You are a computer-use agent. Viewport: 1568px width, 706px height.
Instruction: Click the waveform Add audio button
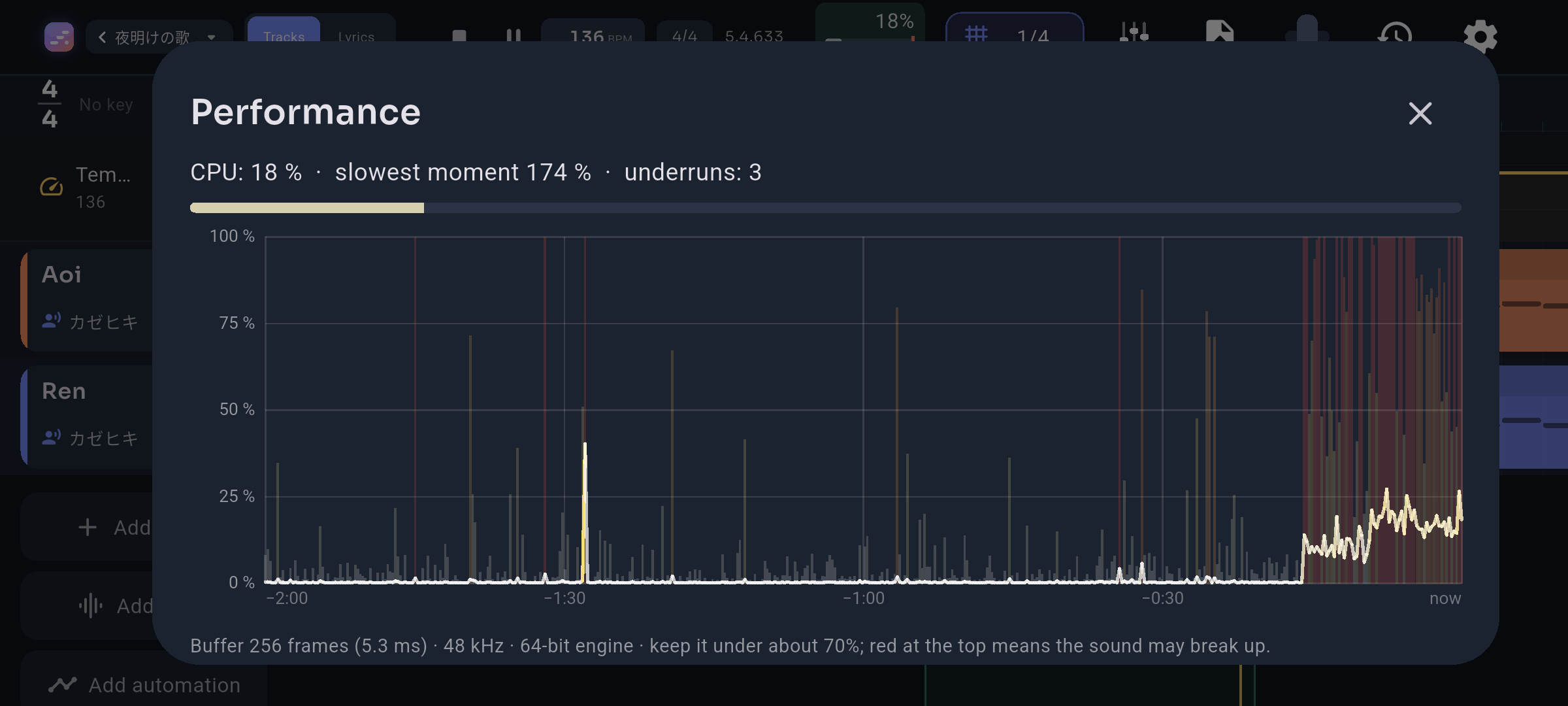point(88,605)
